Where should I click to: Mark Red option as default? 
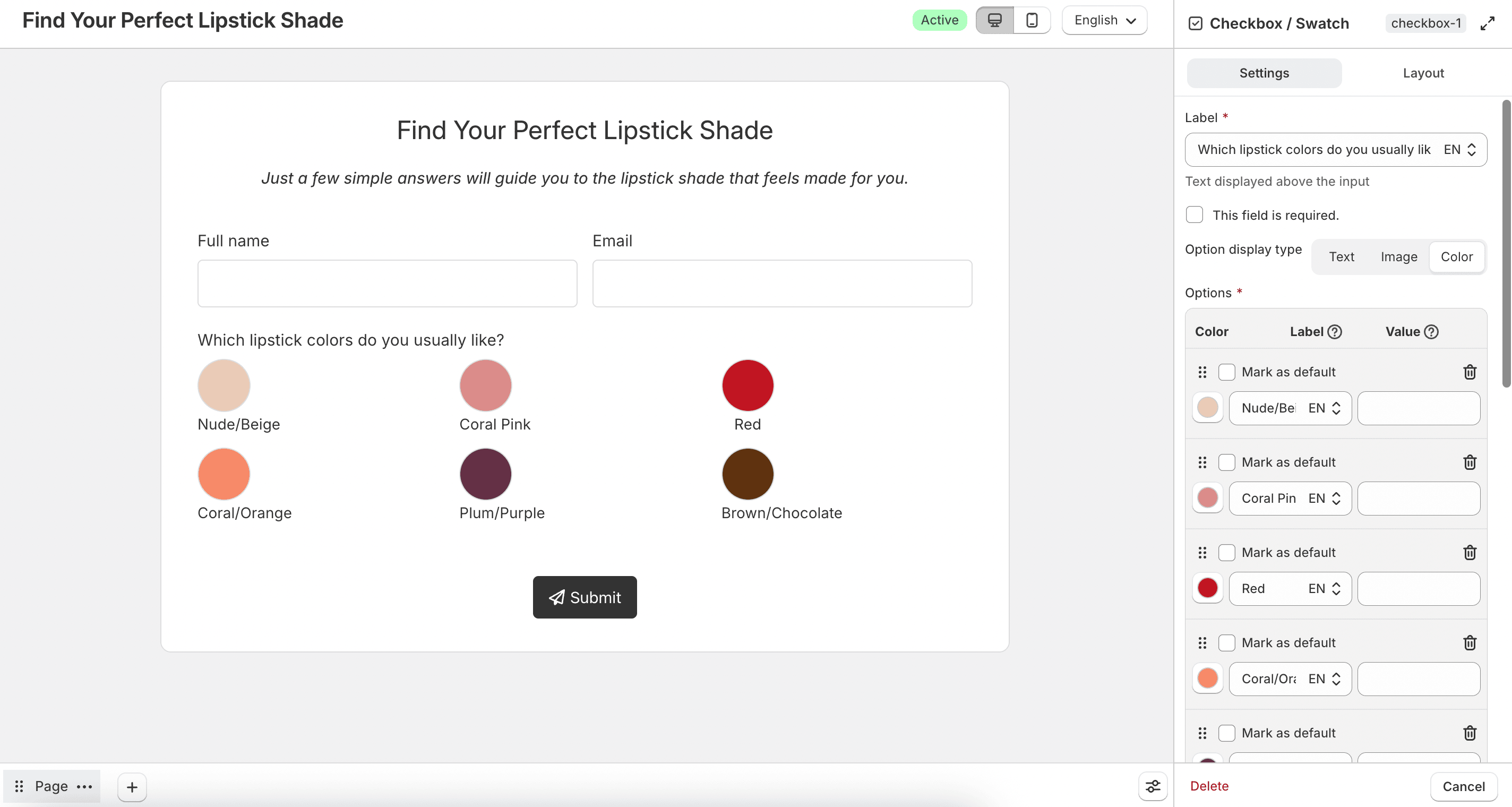click(x=1226, y=553)
